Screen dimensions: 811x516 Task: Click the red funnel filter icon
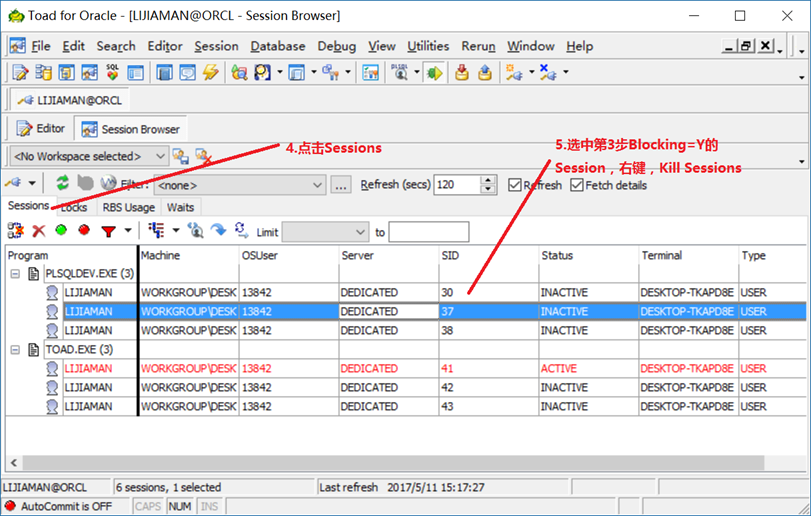[109, 231]
